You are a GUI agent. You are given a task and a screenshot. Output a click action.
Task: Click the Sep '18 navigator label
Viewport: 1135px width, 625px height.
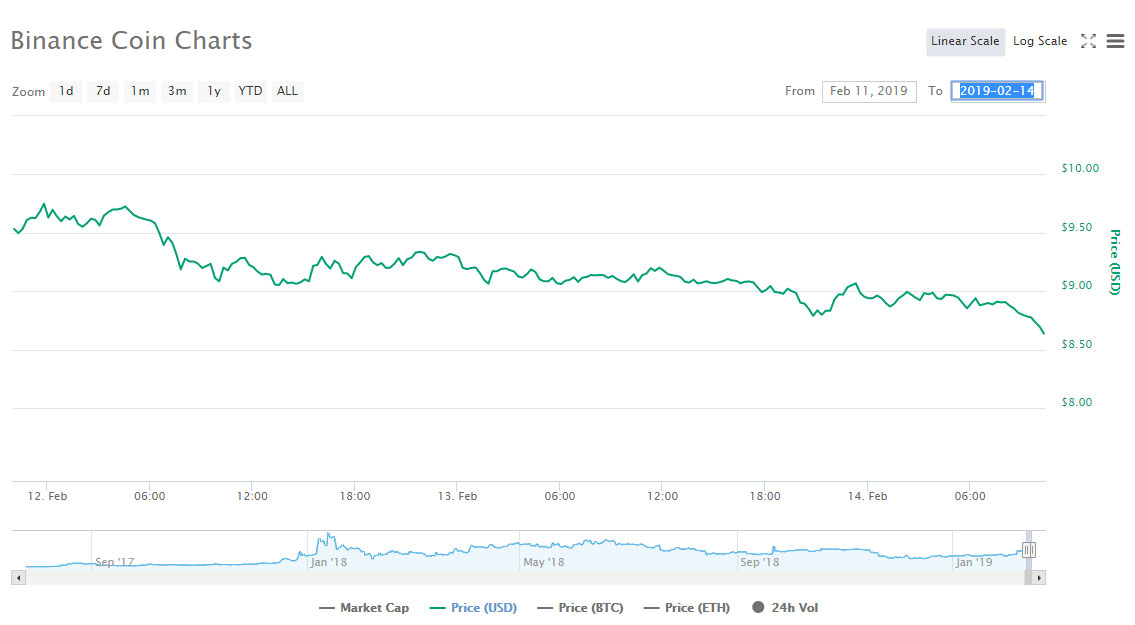[x=759, y=562]
